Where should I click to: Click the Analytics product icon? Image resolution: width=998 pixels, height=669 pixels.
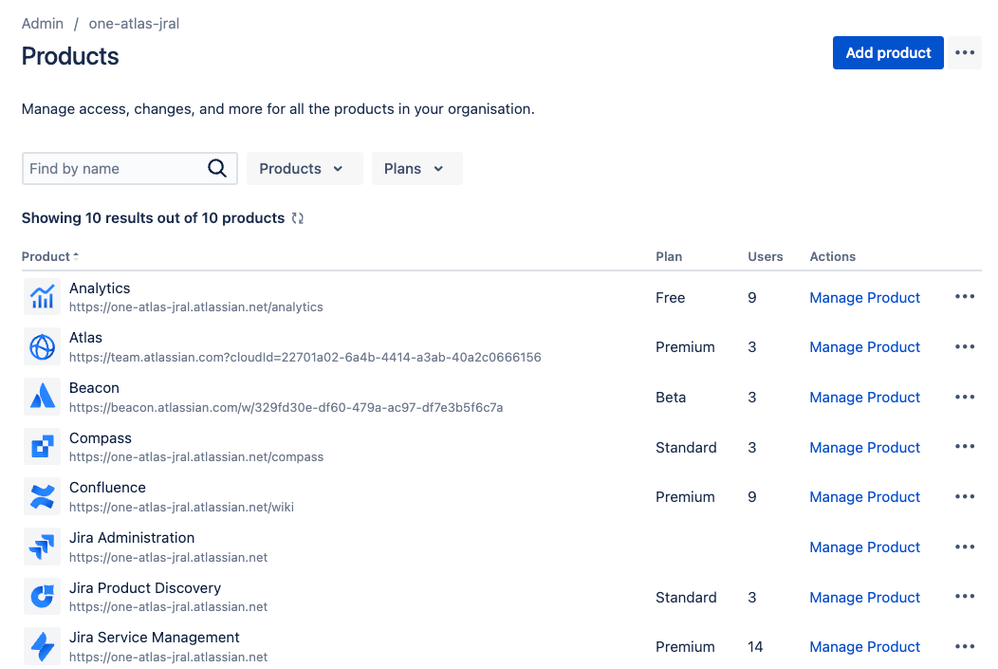pyautogui.click(x=42, y=297)
